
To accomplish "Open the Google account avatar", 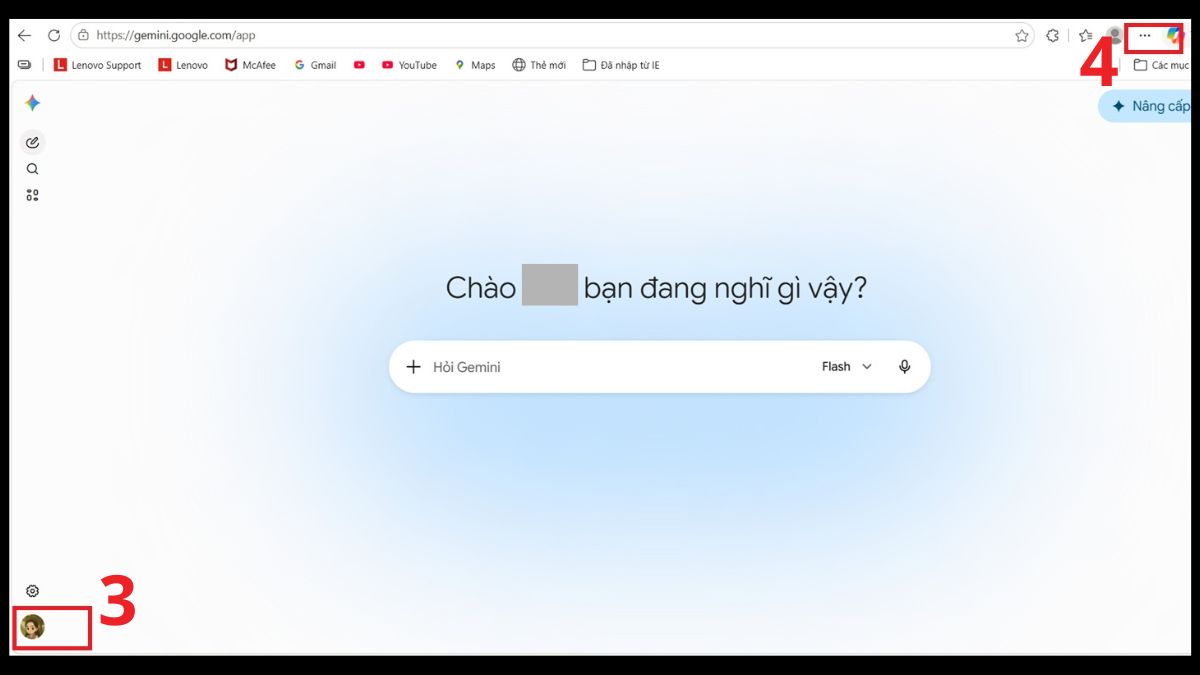I will [32, 627].
